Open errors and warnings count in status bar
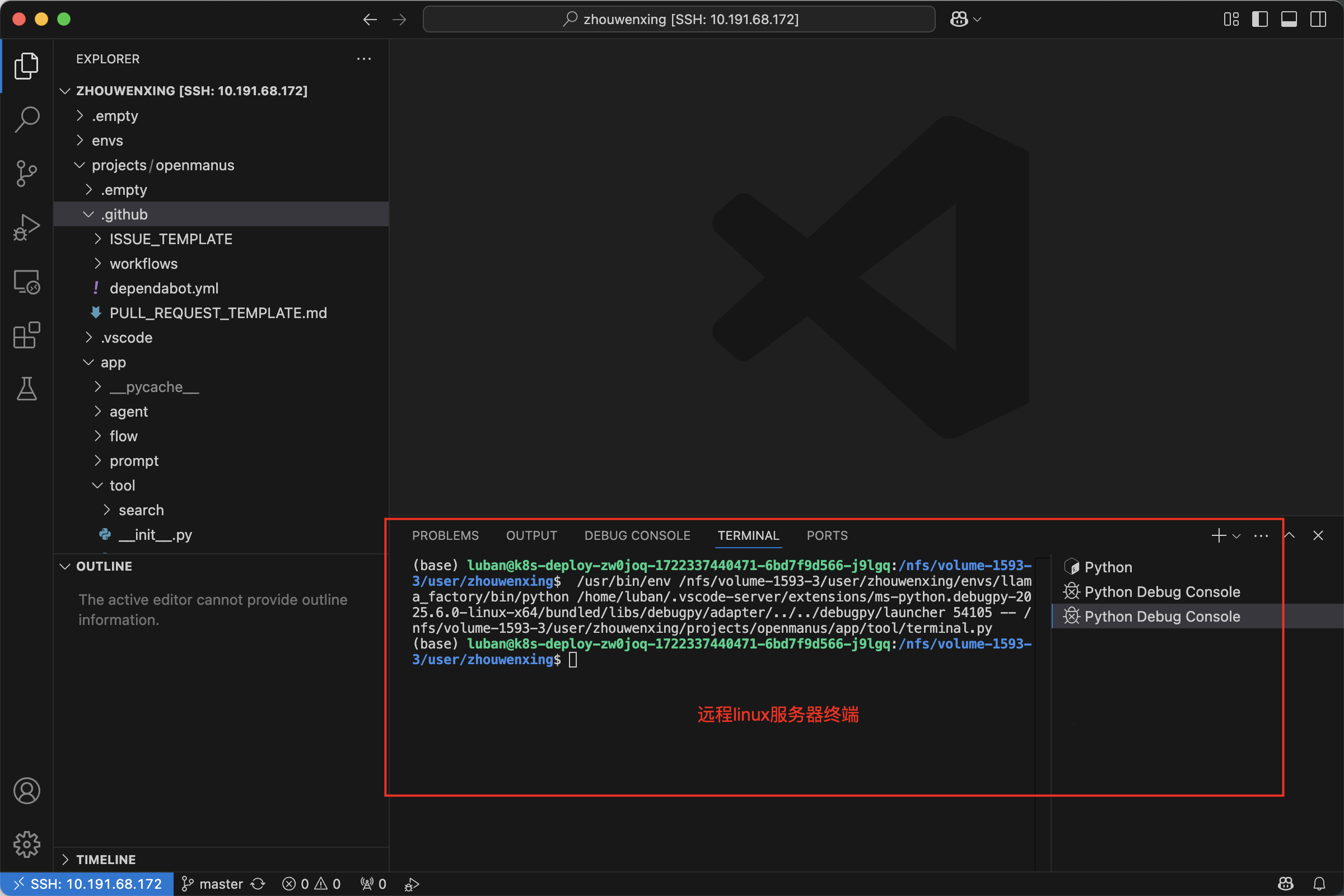 point(311,884)
